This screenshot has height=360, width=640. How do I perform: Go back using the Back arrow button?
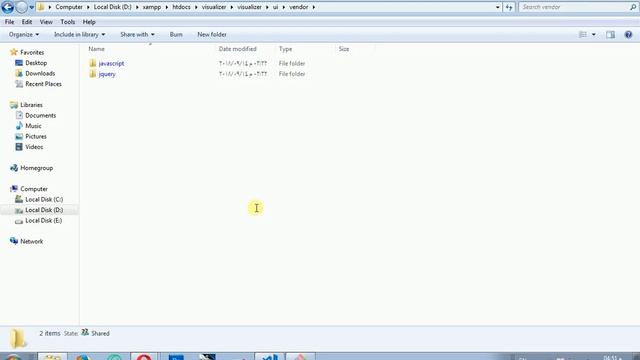pos(7,7)
